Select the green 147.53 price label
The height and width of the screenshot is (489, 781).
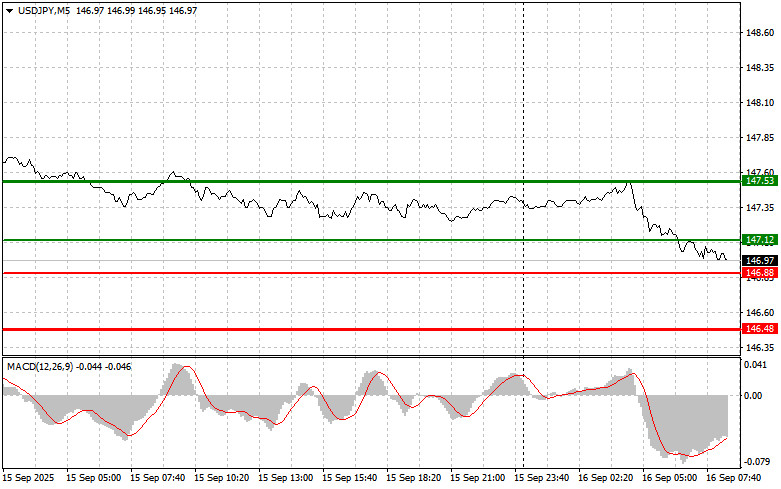(759, 181)
